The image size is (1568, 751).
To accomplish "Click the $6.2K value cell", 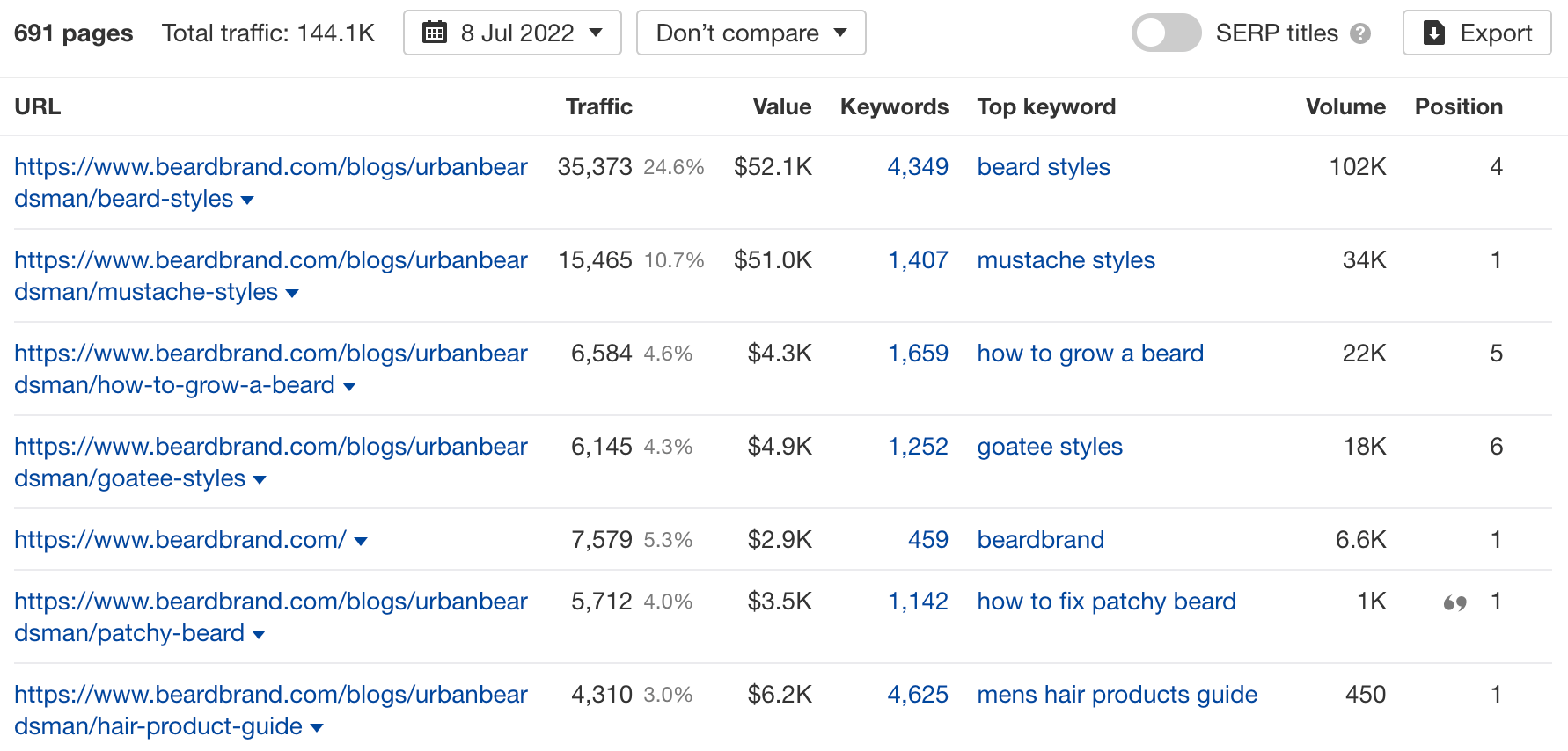I will tap(780, 695).
